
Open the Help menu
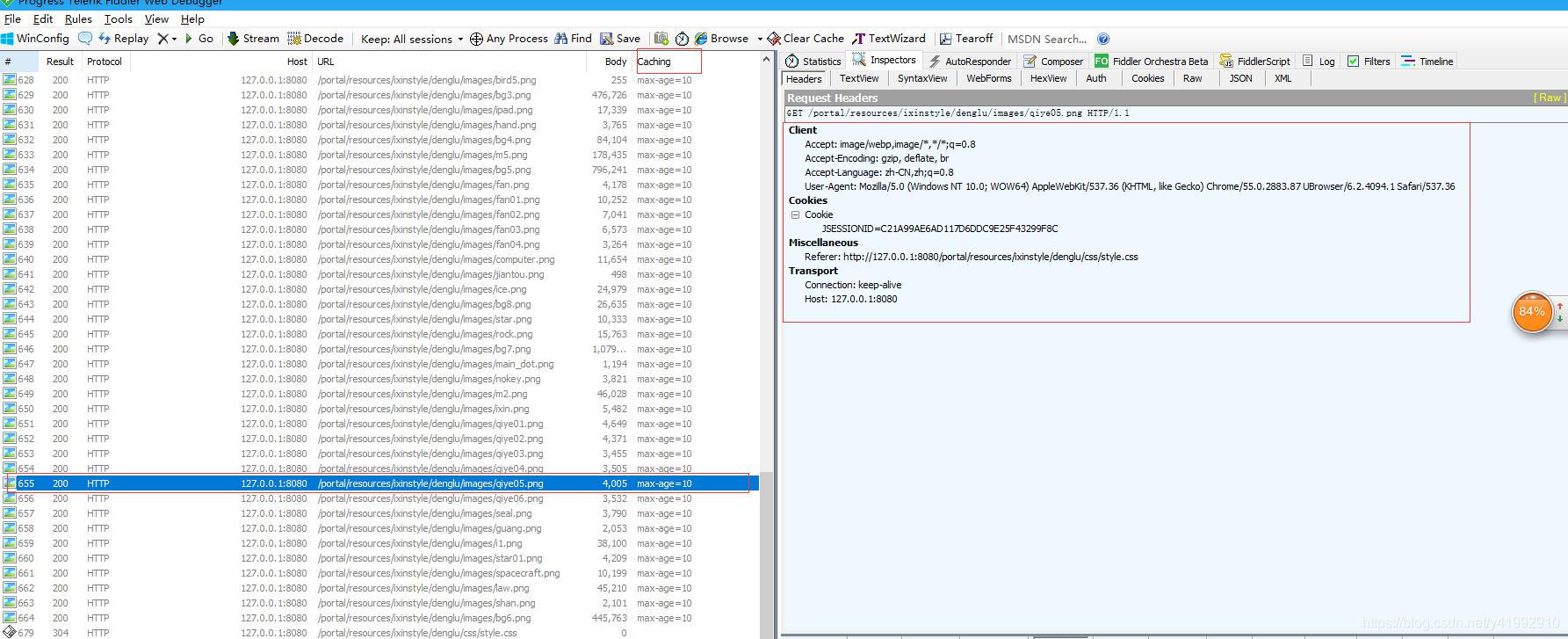(192, 18)
